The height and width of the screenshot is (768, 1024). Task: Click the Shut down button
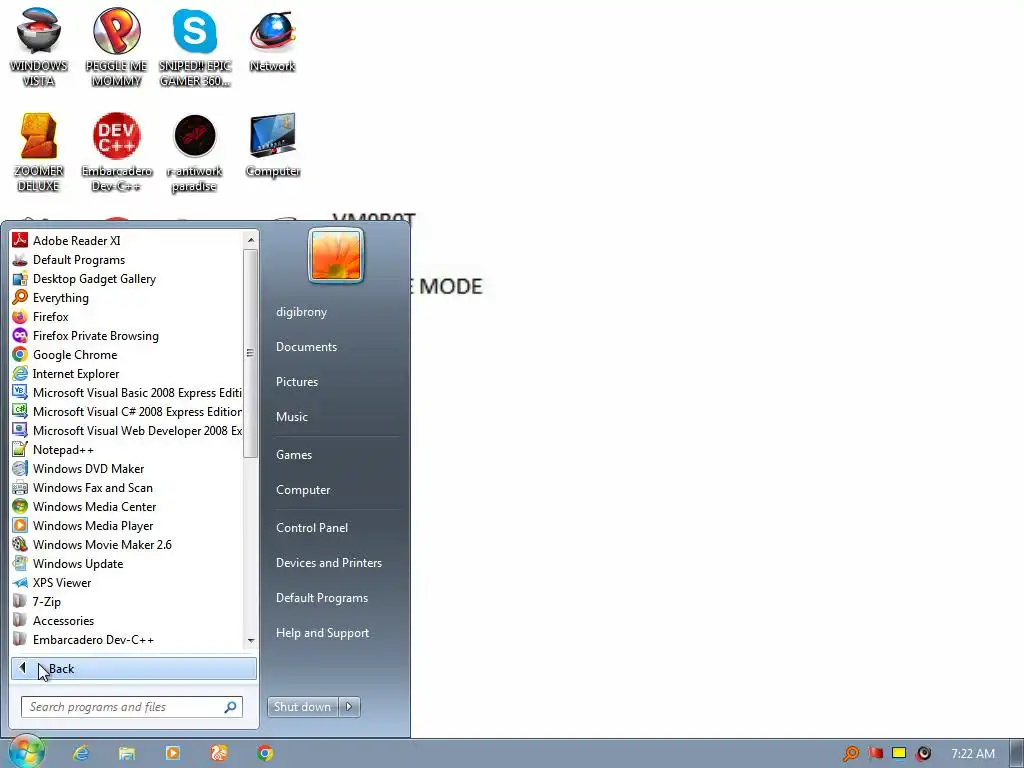(302, 707)
